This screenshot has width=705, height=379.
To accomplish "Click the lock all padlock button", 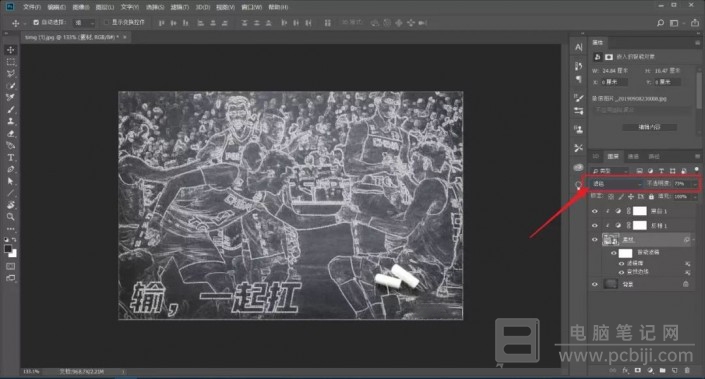I will point(651,196).
